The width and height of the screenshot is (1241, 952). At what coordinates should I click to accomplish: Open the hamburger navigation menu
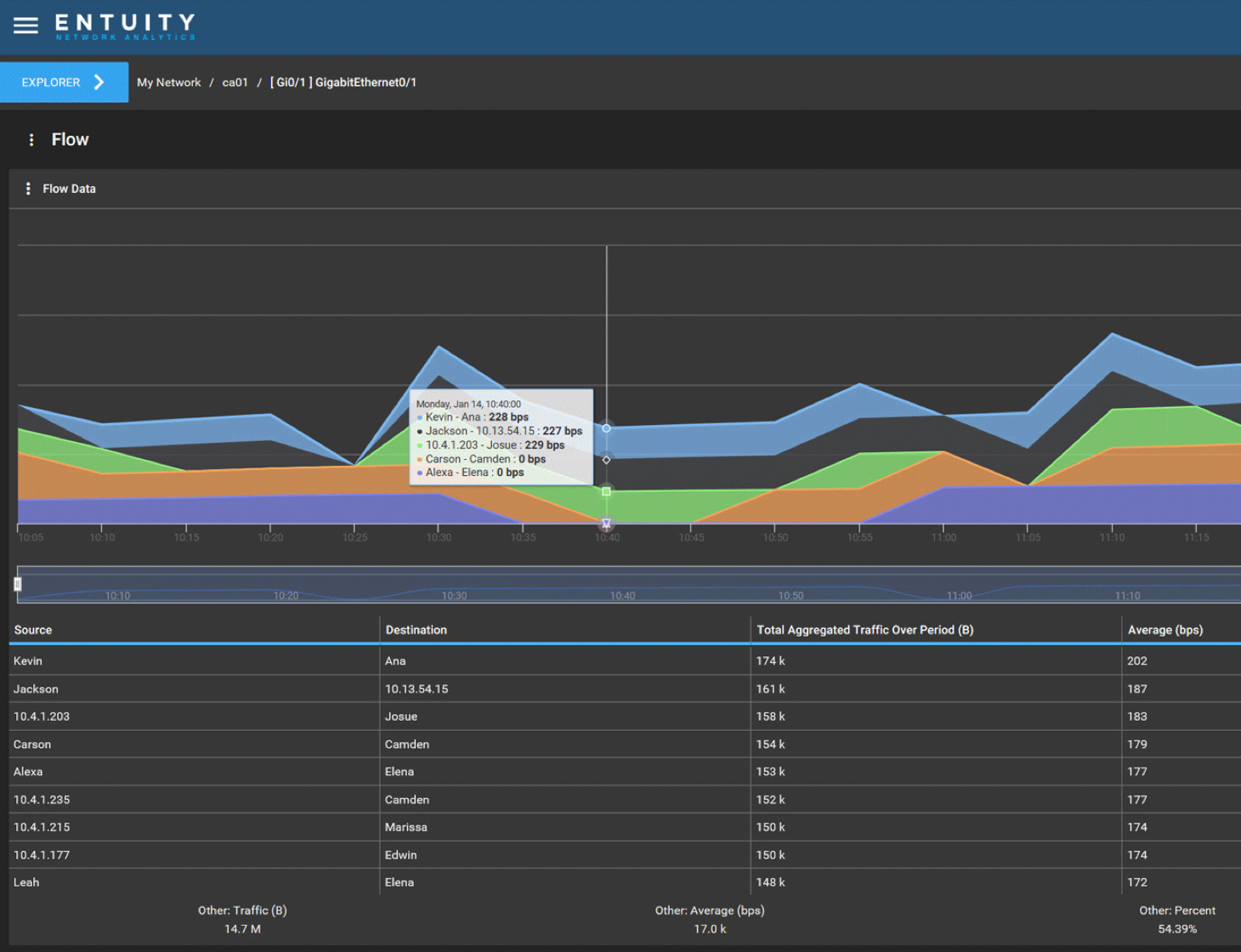click(25, 25)
